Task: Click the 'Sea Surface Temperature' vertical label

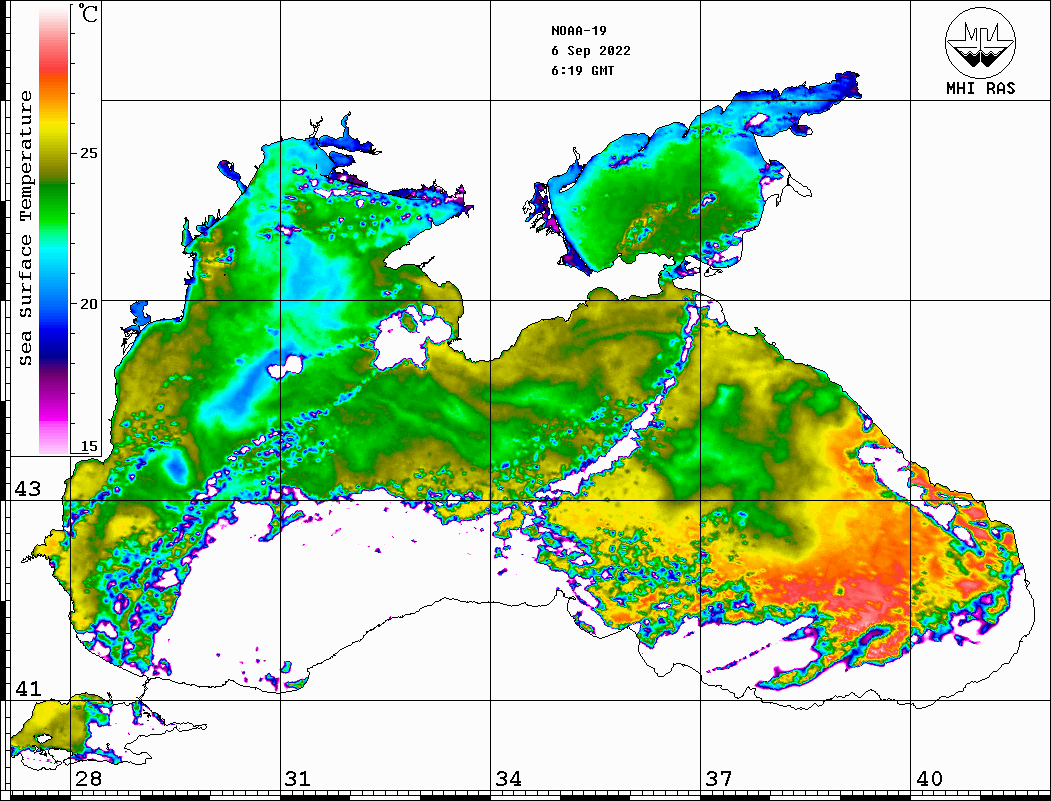Action: click(25, 228)
